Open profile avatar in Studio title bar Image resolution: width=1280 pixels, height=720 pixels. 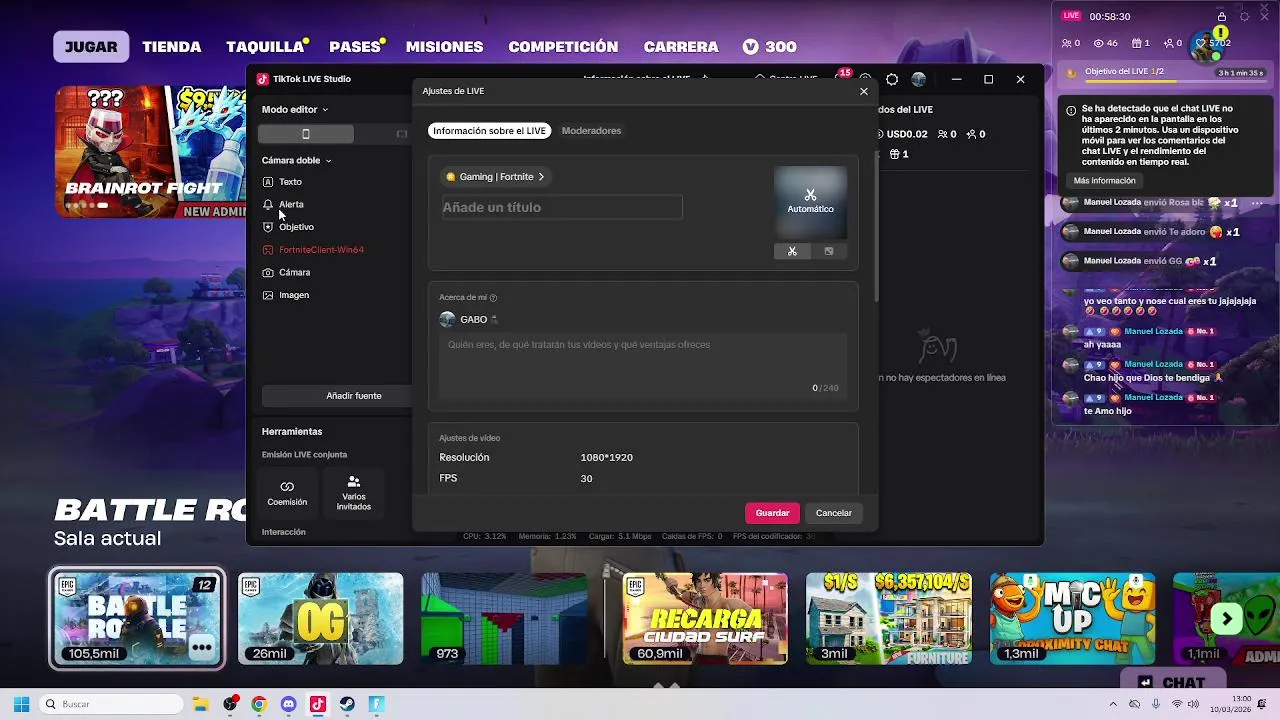click(x=919, y=79)
